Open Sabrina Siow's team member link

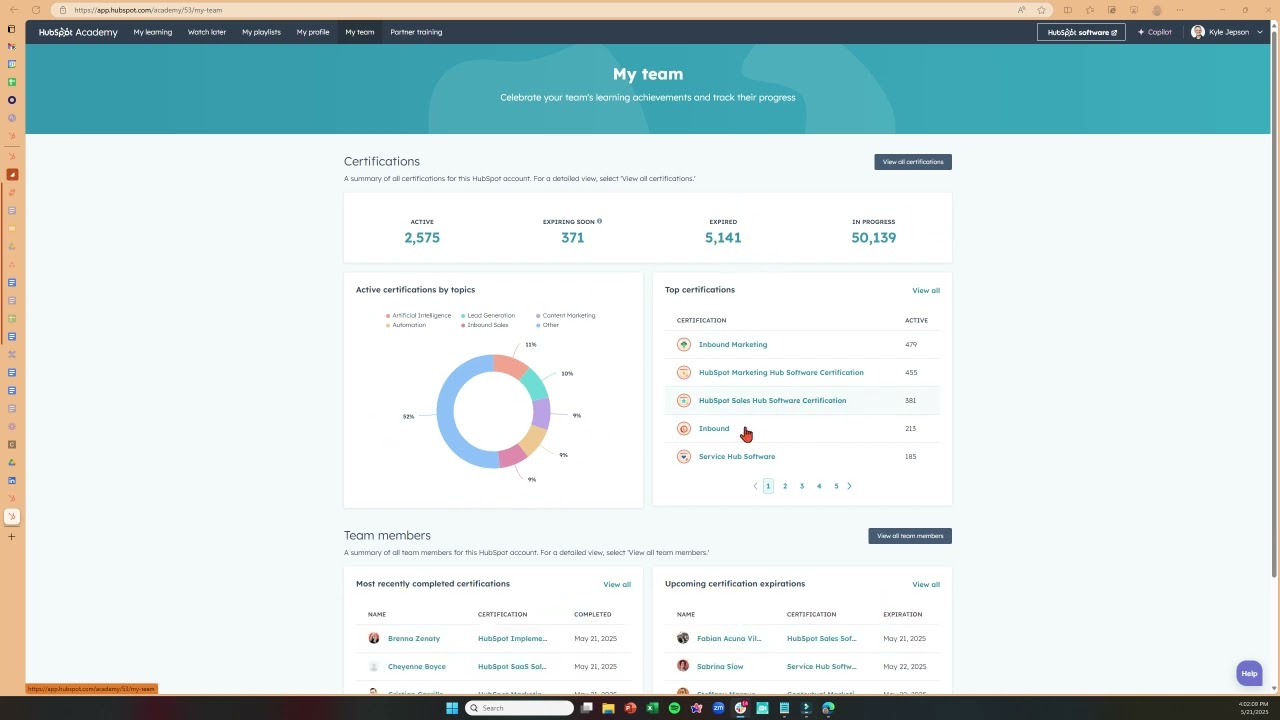pos(720,667)
